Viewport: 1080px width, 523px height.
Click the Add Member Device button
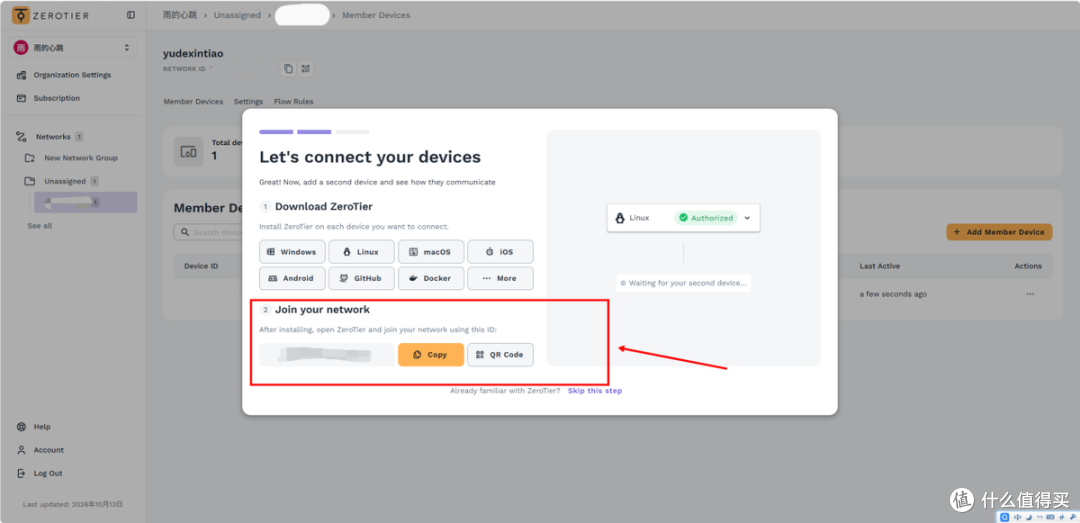click(x=999, y=232)
